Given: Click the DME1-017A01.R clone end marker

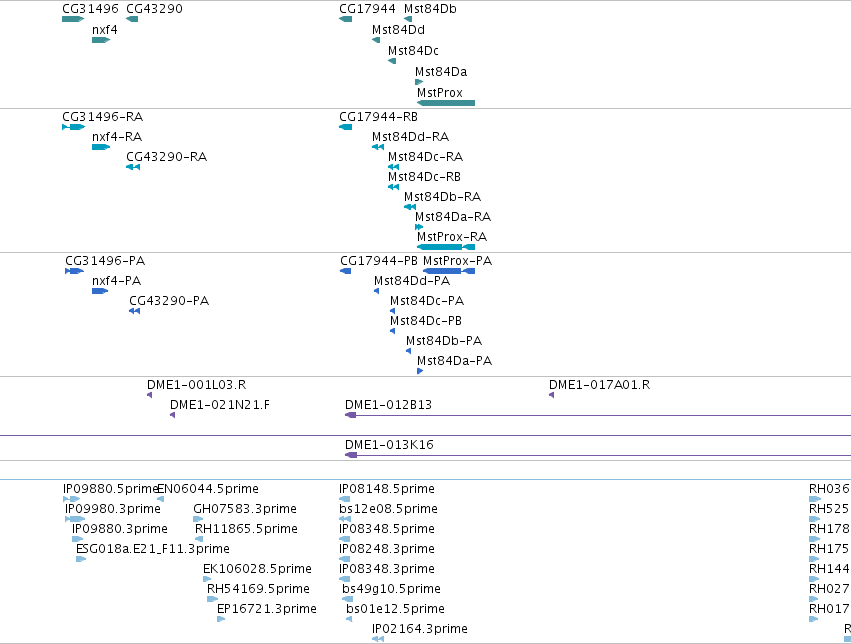Looking at the screenshot, I should 551,395.
